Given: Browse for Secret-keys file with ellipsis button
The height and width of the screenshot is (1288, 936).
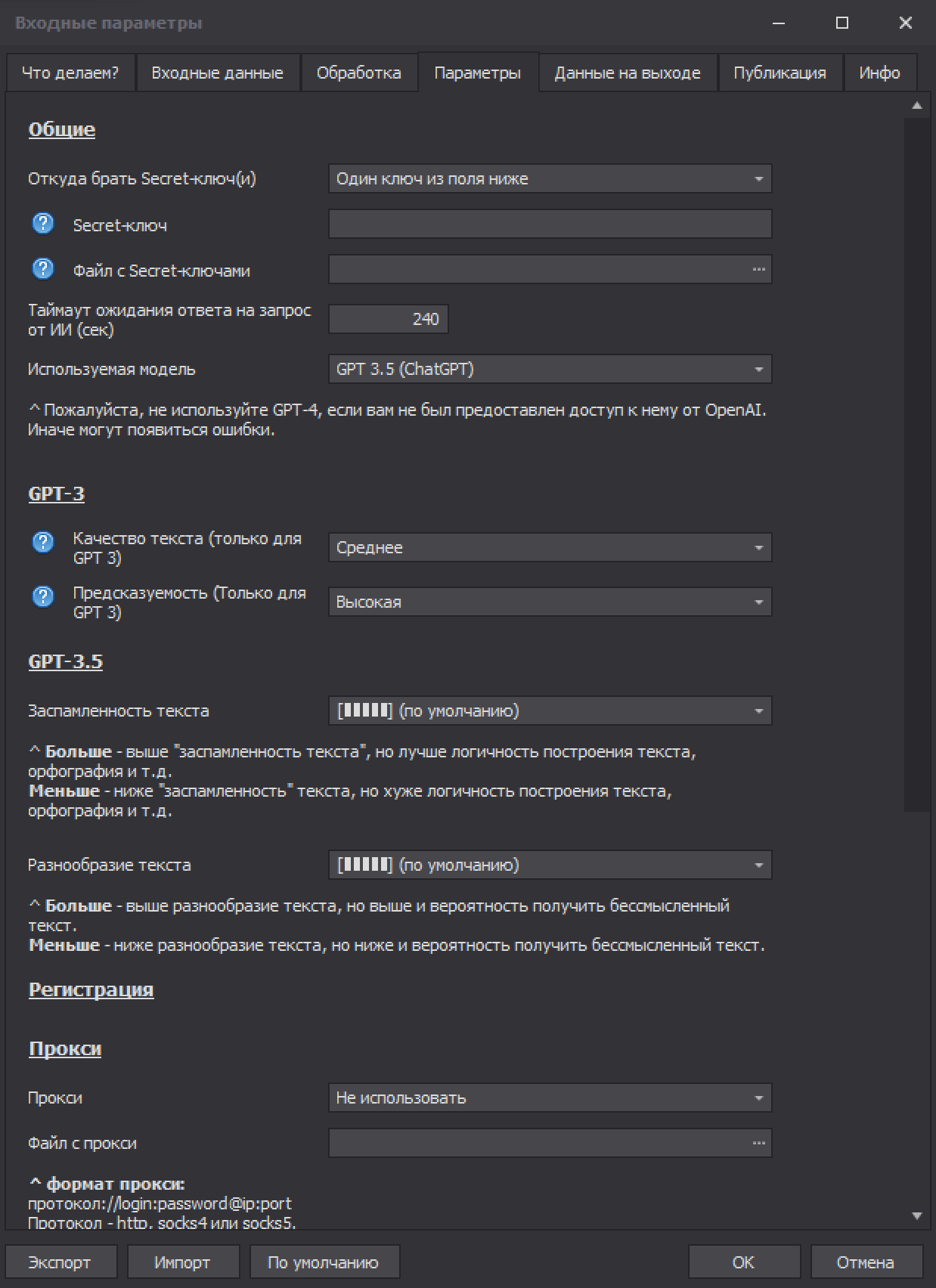Looking at the screenshot, I should (758, 270).
